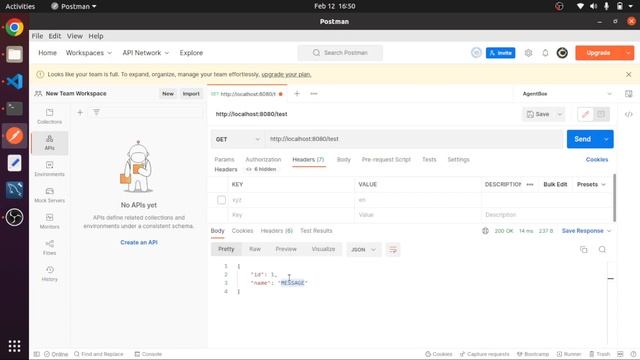Image resolution: width=640 pixels, height=360 pixels.
Task: Open Monitors in the sidebar
Action: (x=49, y=221)
